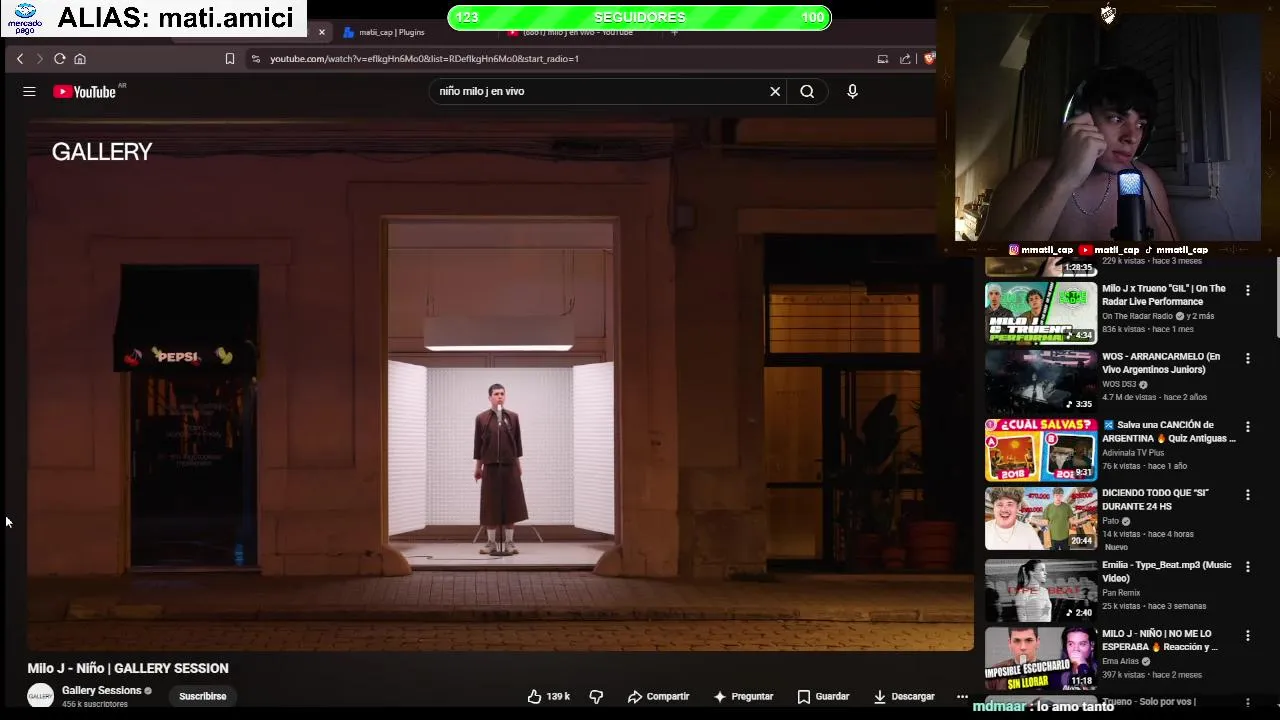
Task: Click the magnifier search button
Action: click(807, 91)
